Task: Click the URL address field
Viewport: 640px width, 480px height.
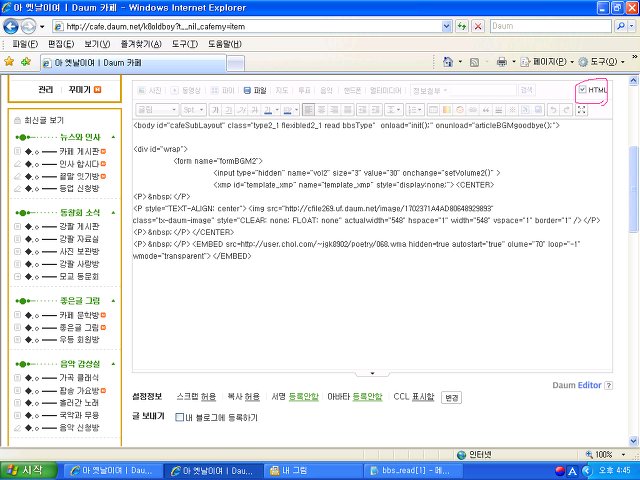Action: (247, 27)
